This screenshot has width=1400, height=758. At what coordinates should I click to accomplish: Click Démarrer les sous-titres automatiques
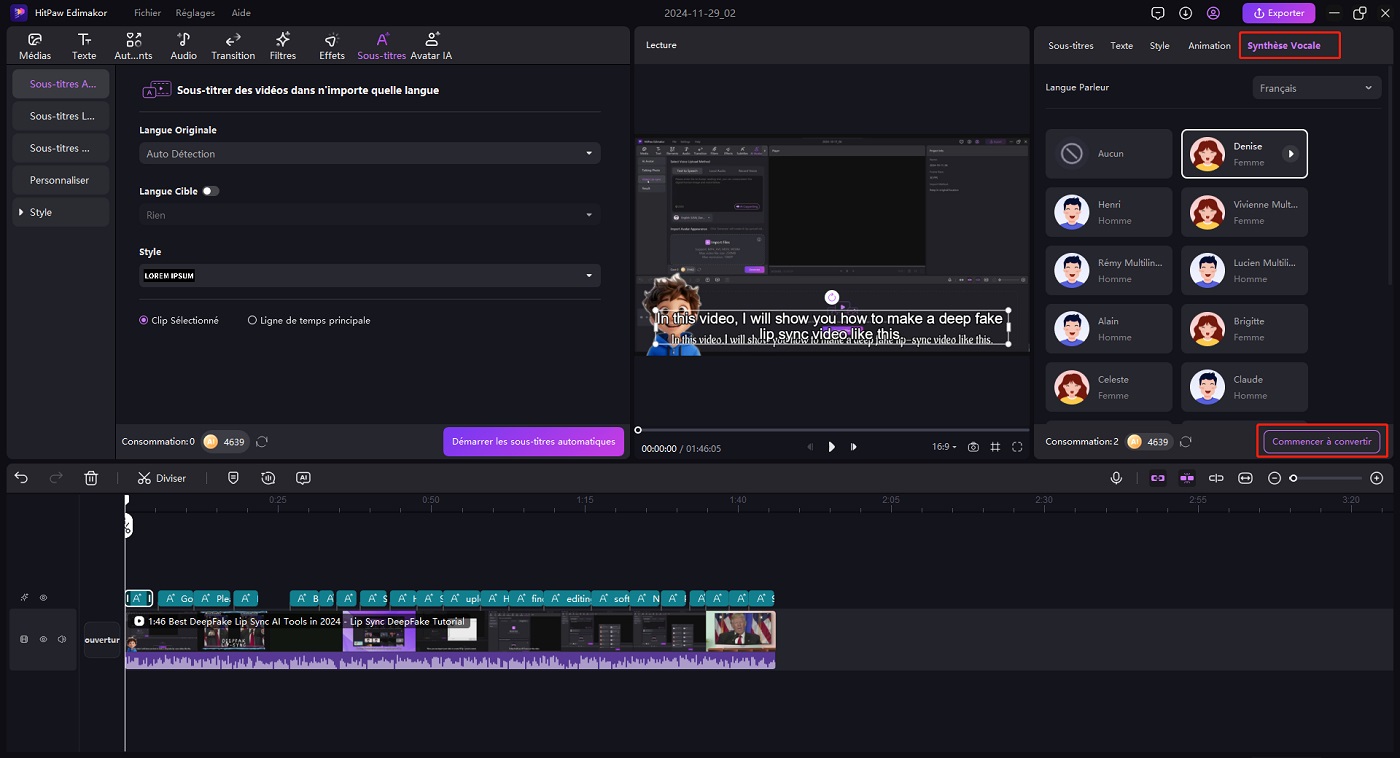click(533, 441)
